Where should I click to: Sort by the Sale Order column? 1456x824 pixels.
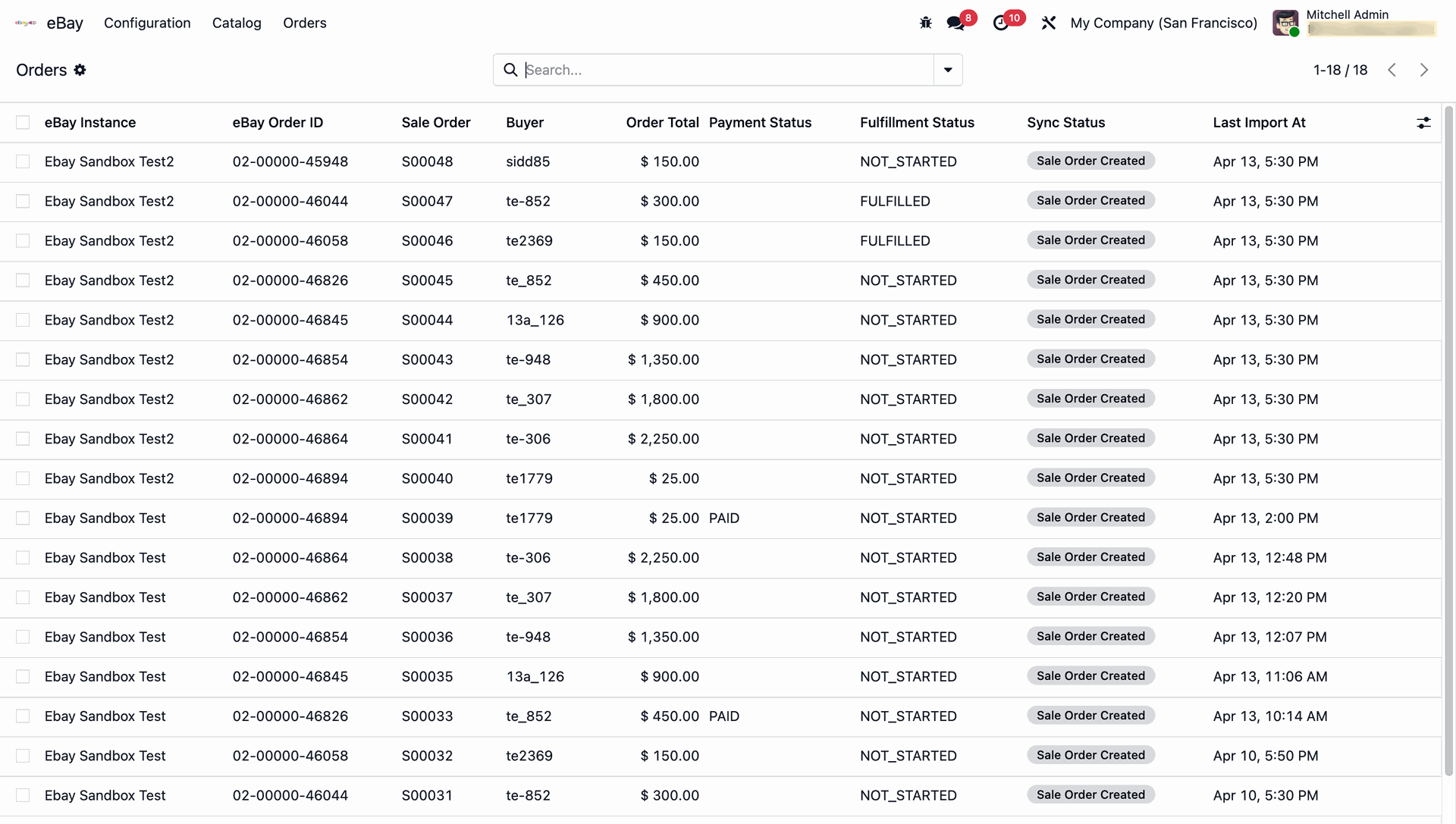coord(436,123)
